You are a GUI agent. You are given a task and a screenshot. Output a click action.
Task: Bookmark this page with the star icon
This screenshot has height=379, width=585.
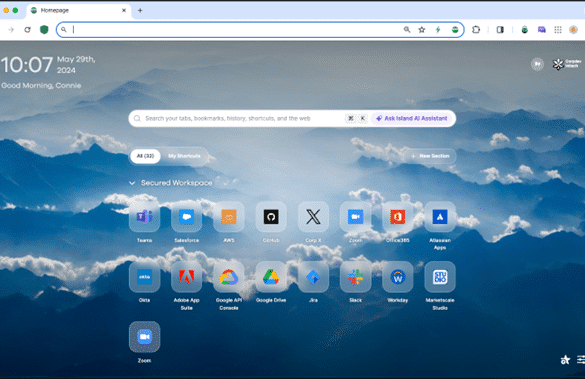(422, 29)
